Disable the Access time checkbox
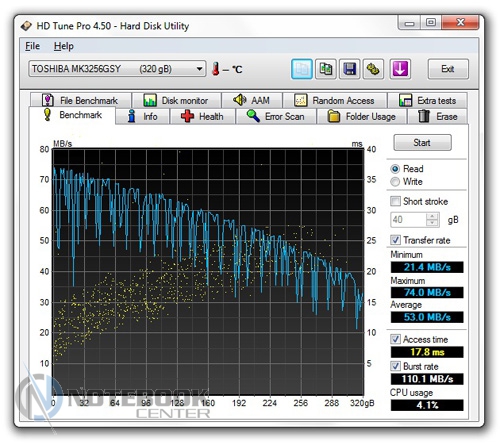 (x=395, y=339)
